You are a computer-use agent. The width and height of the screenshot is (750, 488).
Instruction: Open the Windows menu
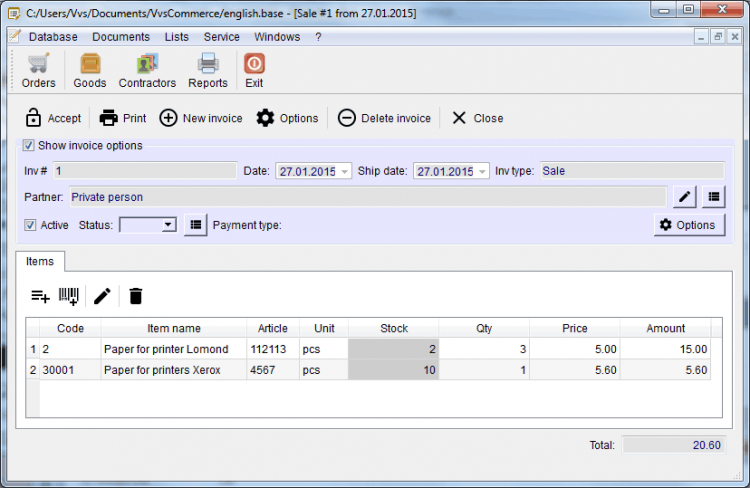click(x=277, y=37)
